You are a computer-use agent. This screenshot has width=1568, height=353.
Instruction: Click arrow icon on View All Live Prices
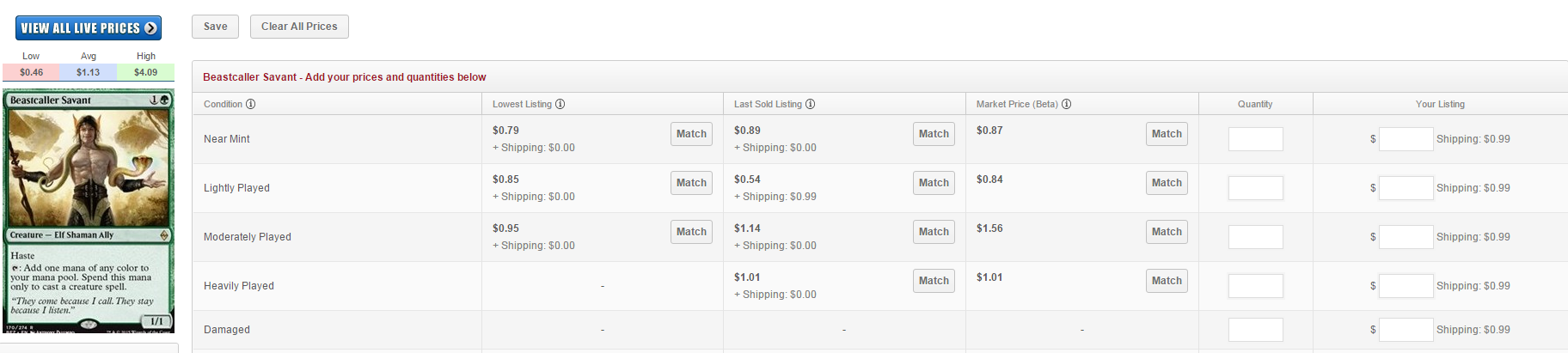(x=151, y=28)
